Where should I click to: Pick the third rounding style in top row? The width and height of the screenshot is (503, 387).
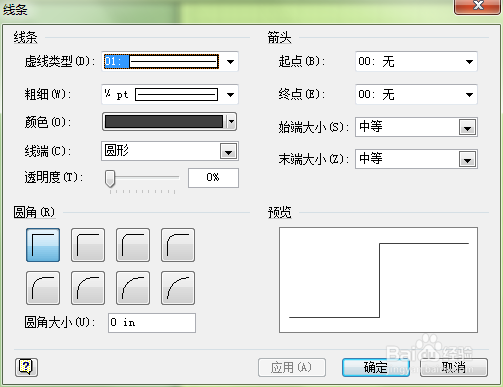133,245
